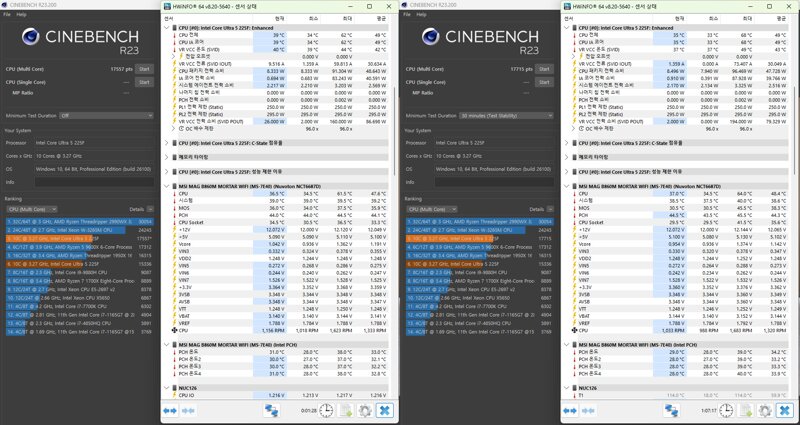Screen dimensions: 800x425
Task: Click the Info text field in Cinebench scoring 17715 pts
Action: click(494, 182)
